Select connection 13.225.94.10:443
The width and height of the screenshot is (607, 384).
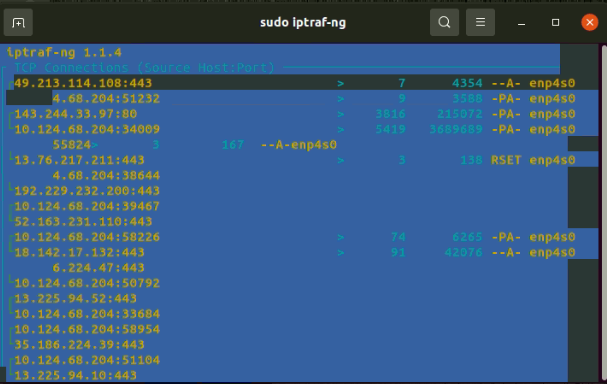point(75,375)
